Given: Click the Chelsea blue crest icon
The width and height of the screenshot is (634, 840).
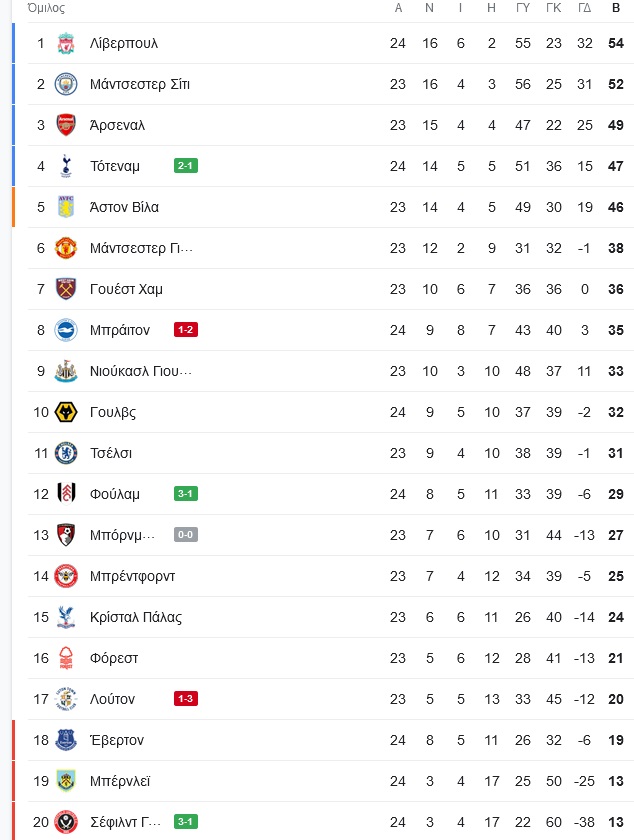Looking at the screenshot, I should [x=66, y=453].
